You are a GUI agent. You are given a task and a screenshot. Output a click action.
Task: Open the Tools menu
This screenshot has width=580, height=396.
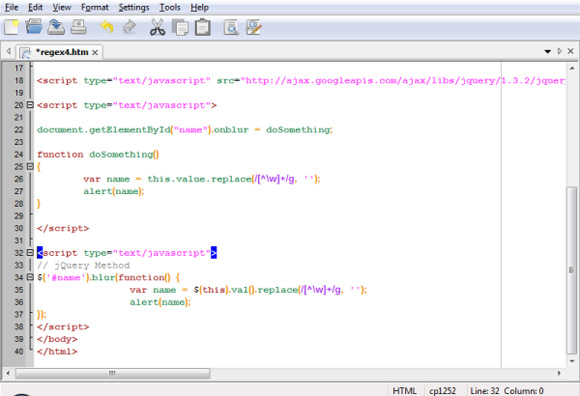tap(170, 7)
